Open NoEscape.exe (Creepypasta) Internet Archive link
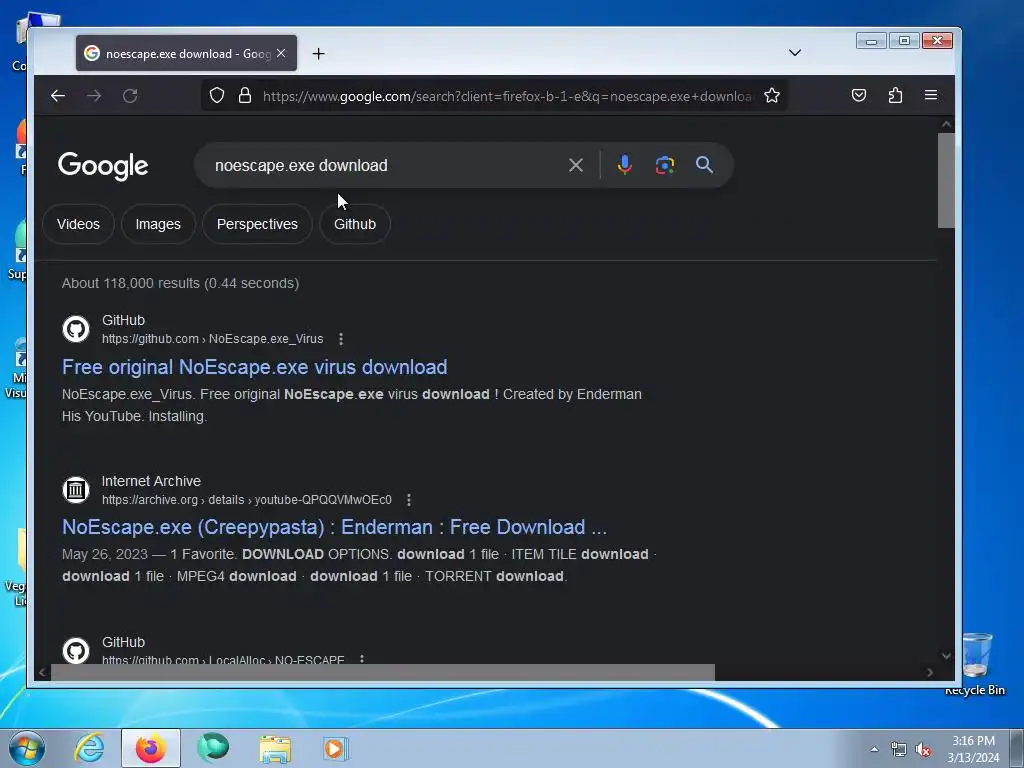 [334, 527]
